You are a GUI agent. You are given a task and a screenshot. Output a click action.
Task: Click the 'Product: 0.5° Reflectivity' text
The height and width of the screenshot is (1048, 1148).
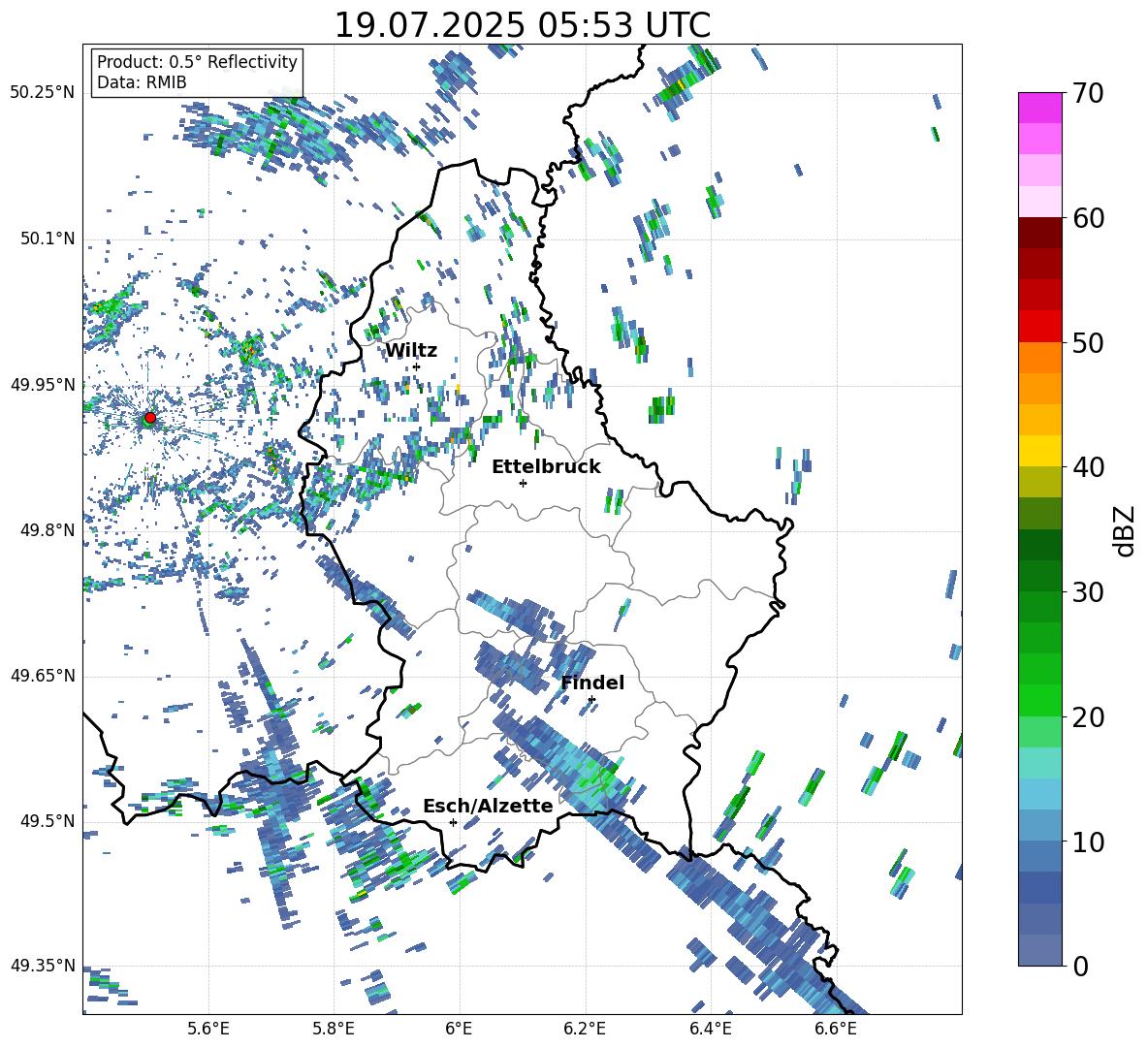(197, 61)
